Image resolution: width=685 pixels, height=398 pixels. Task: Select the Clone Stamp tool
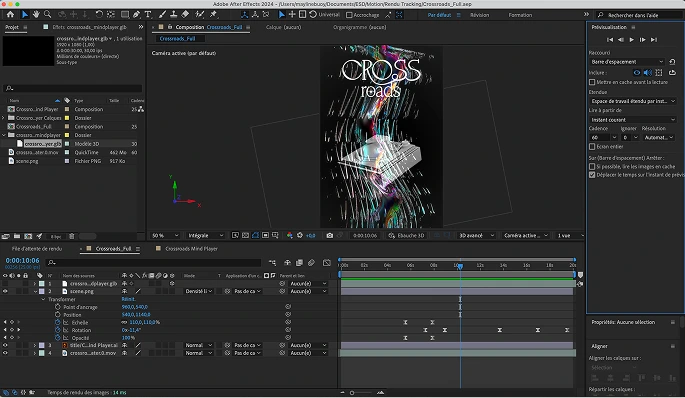173,14
